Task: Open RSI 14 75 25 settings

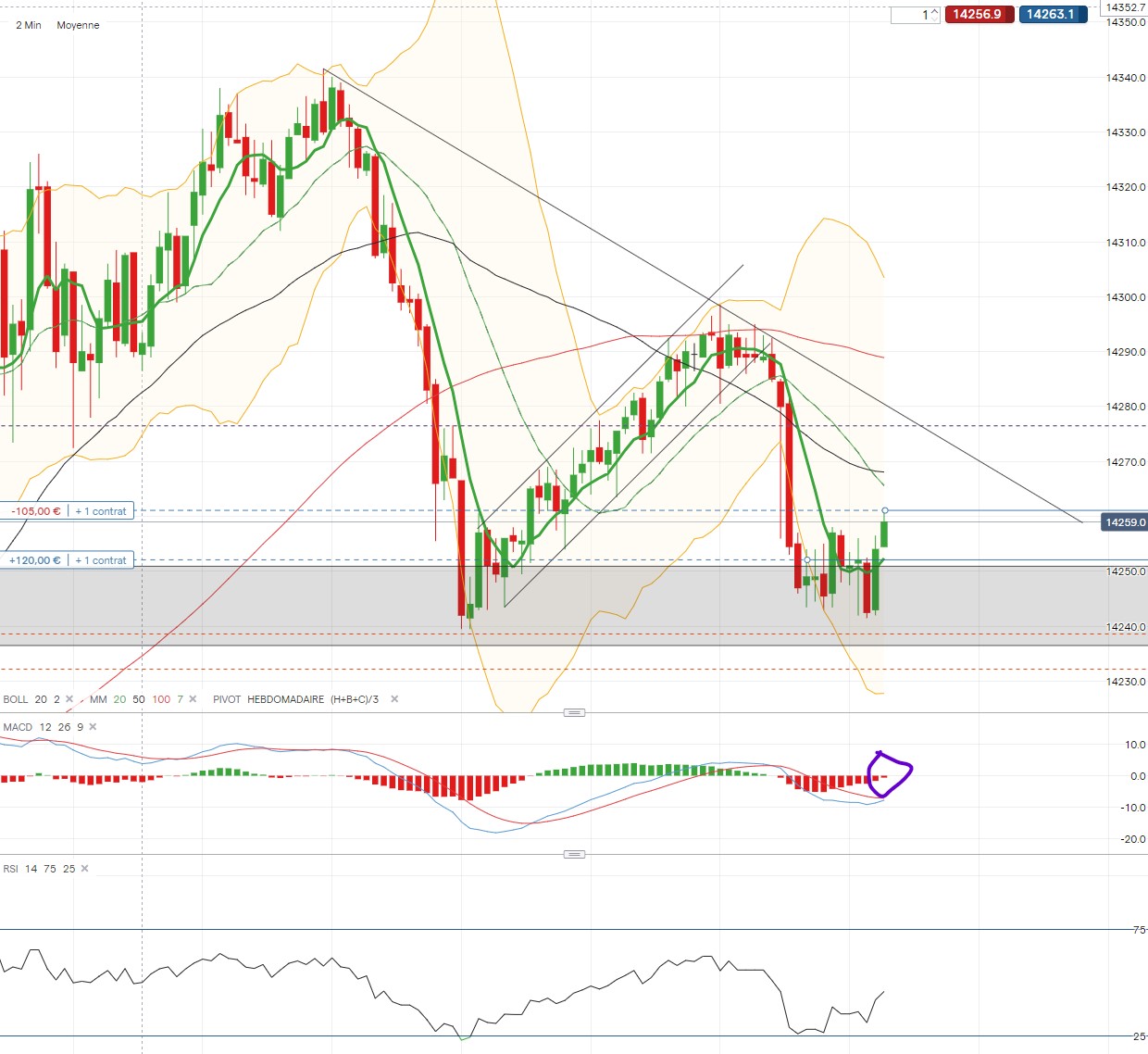Action: click(39, 869)
